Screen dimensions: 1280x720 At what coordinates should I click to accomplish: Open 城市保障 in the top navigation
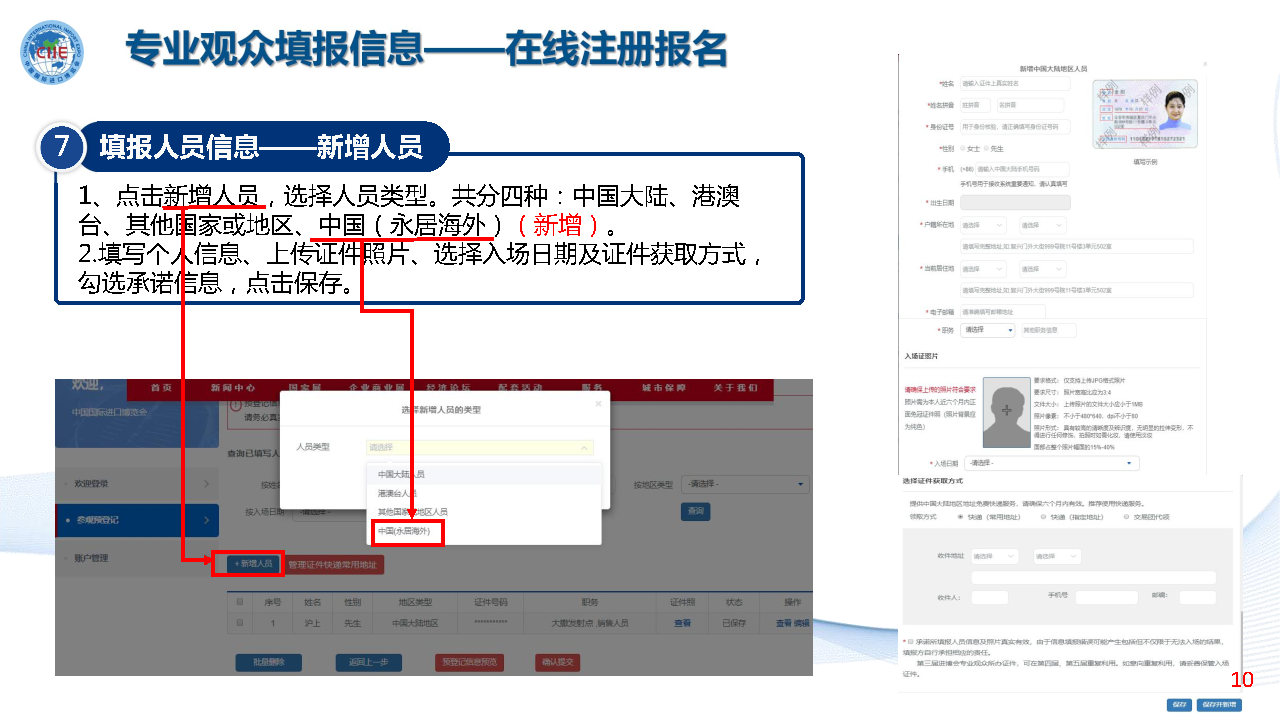[664, 388]
